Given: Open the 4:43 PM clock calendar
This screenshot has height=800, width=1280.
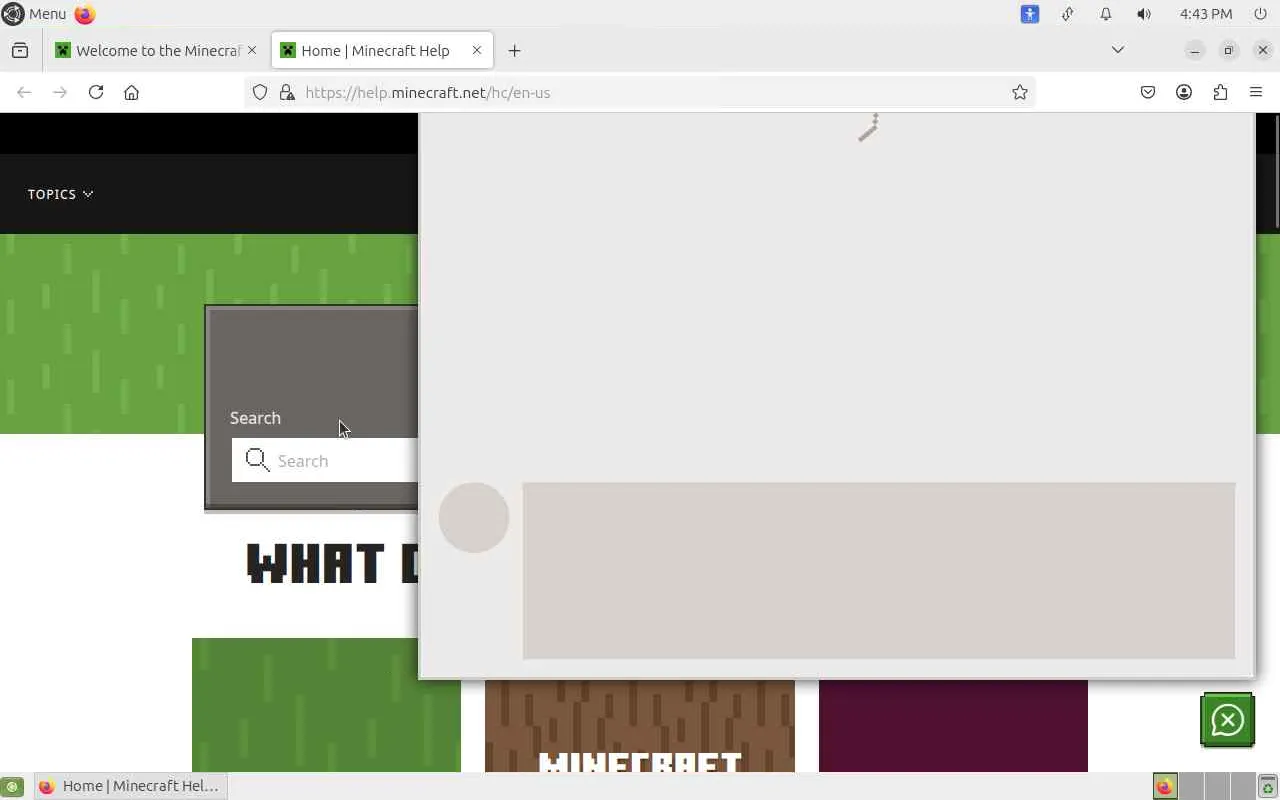Looking at the screenshot, I should click(x=1206, y=14).
